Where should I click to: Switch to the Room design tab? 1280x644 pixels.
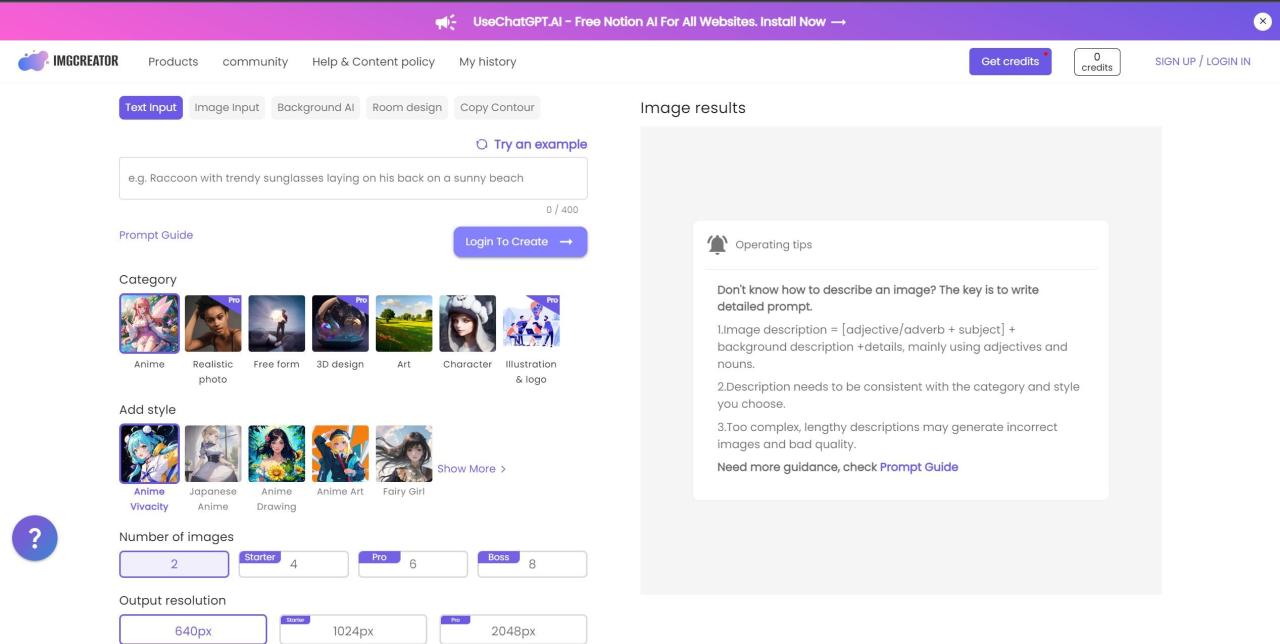(407, 107)
